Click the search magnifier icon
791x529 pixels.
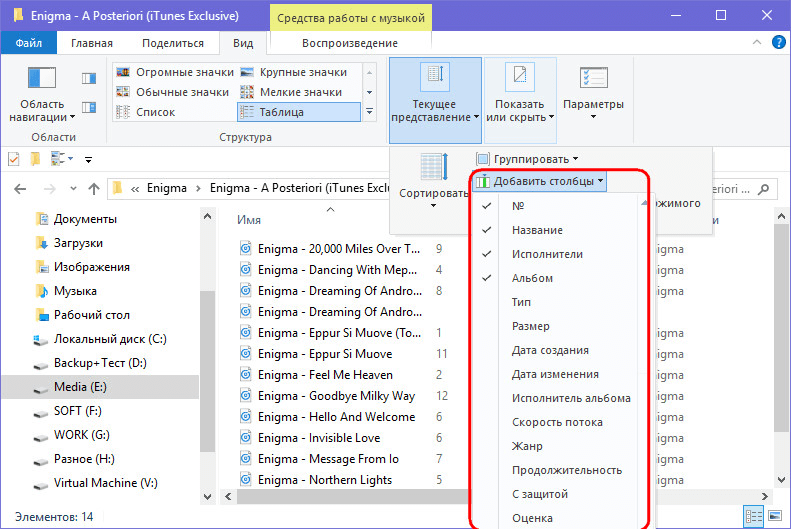pos(764,189)
